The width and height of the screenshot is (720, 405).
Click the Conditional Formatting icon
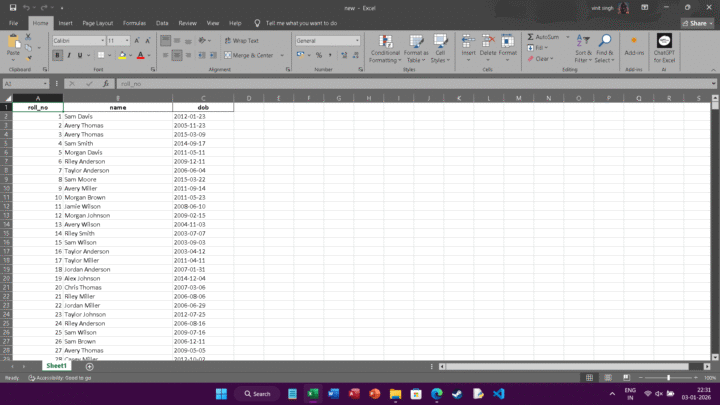point(385,43)
